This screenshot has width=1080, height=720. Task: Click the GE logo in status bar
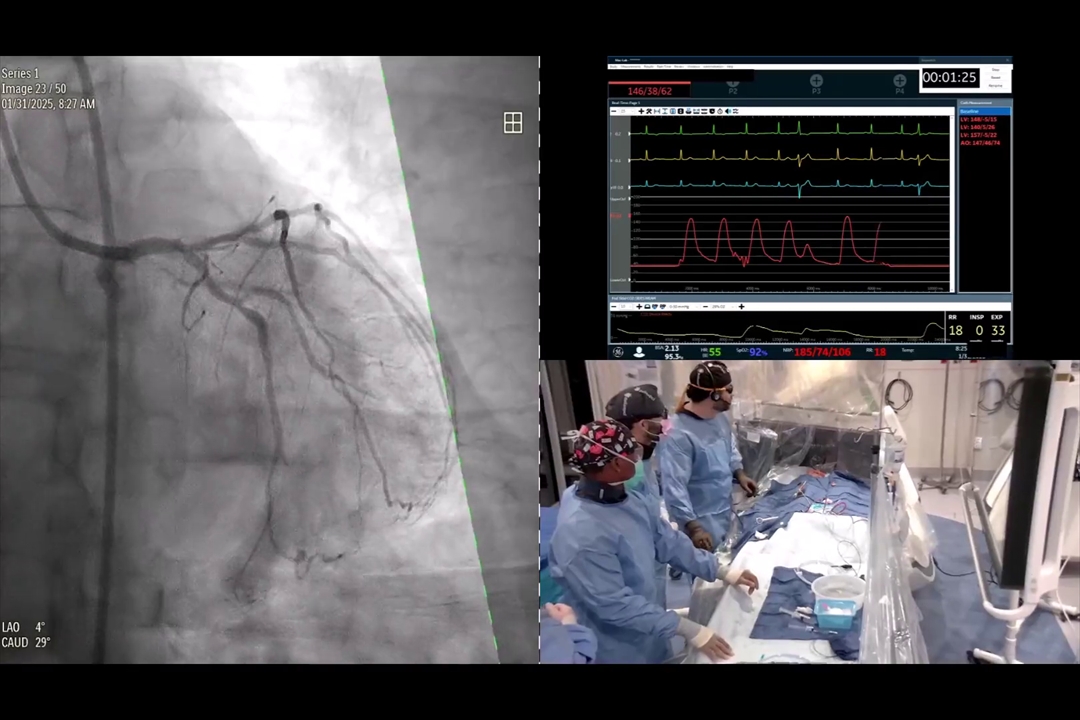(x=617, y=352)
